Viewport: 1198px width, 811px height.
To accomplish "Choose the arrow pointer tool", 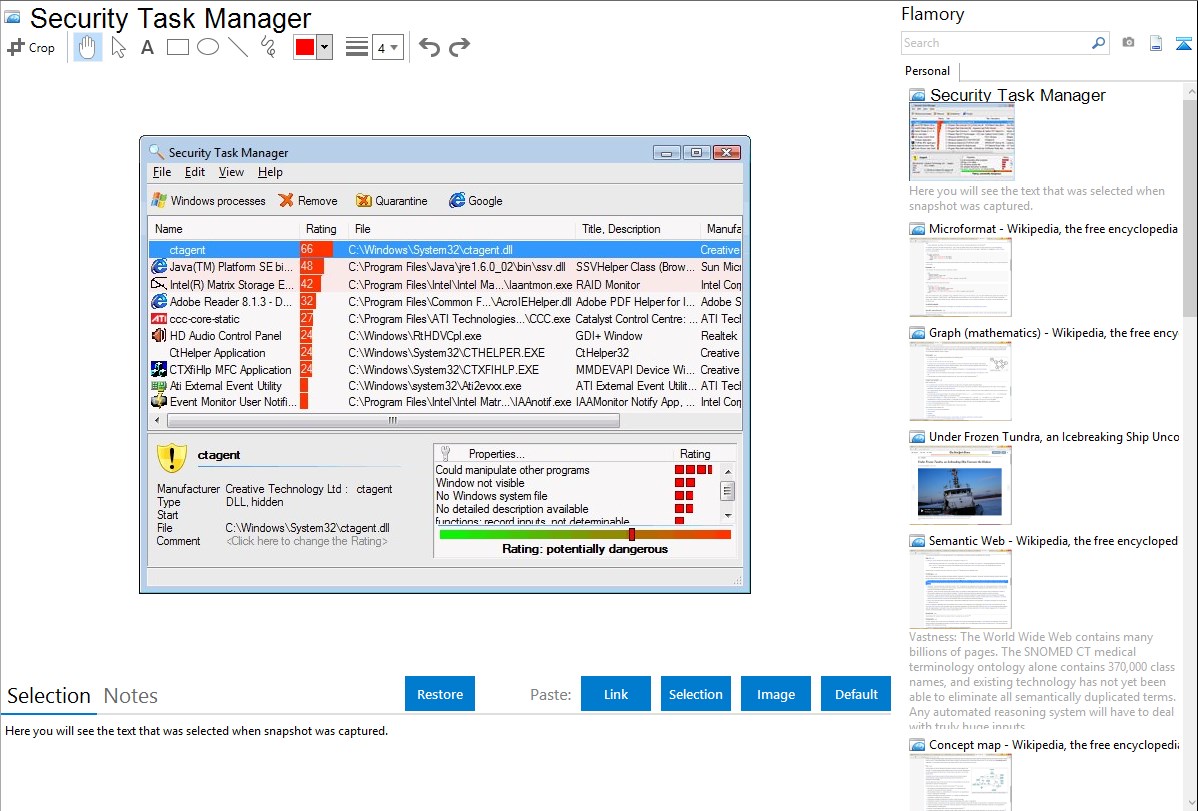I will pyautogui.click(x=118, y=47).
